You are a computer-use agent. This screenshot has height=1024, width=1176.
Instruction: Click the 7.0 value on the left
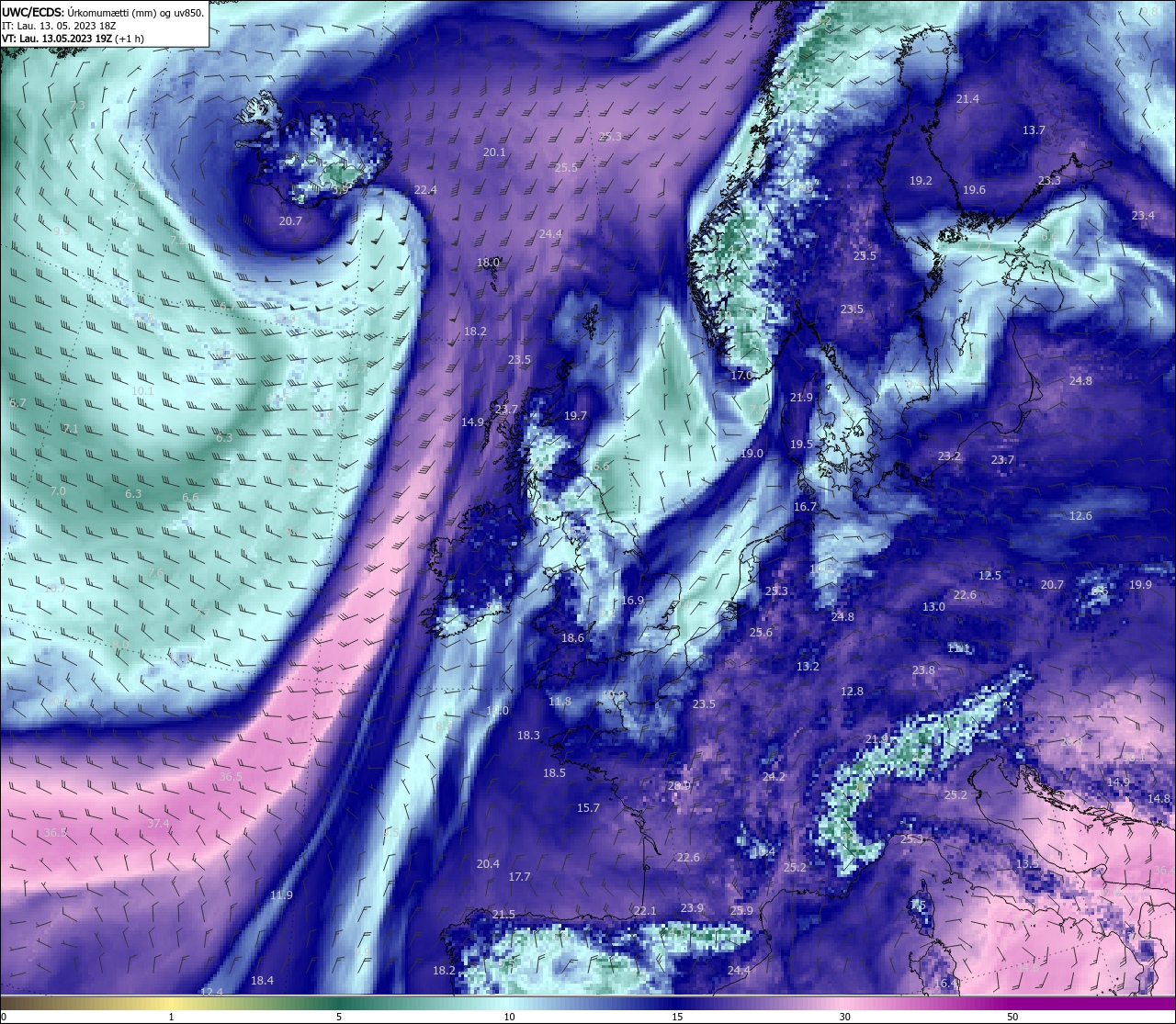[58, 492]
